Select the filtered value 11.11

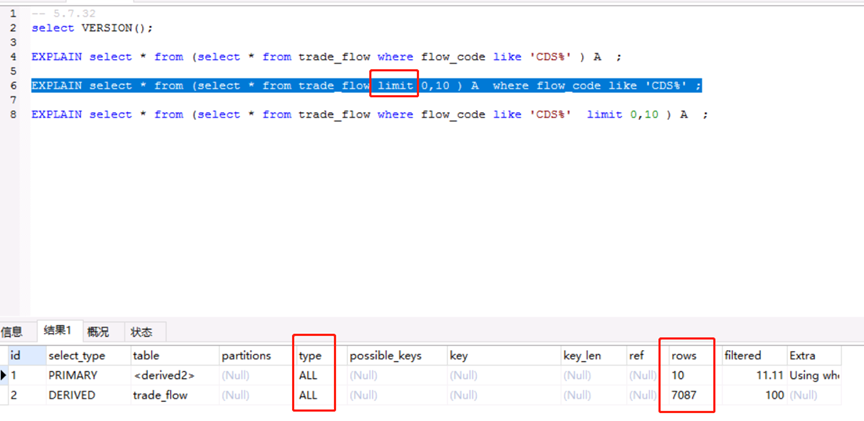pyautogui.click(x=754, y=375)
